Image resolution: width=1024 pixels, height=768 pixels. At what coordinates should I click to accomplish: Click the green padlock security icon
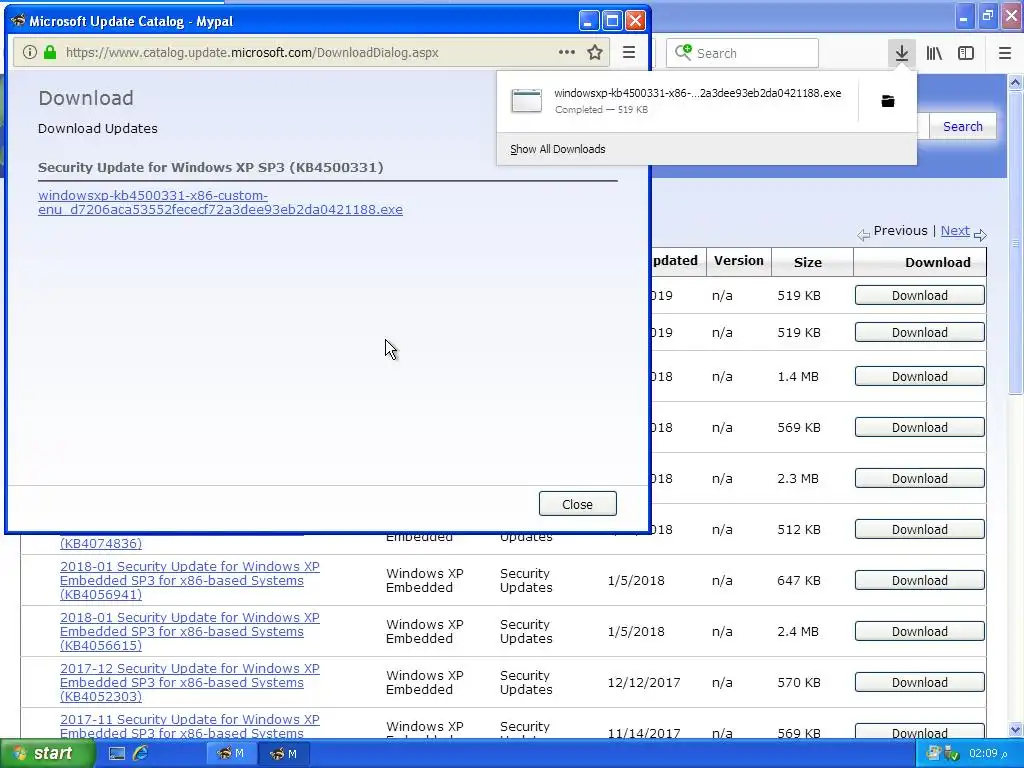click(x=50, y=52)
